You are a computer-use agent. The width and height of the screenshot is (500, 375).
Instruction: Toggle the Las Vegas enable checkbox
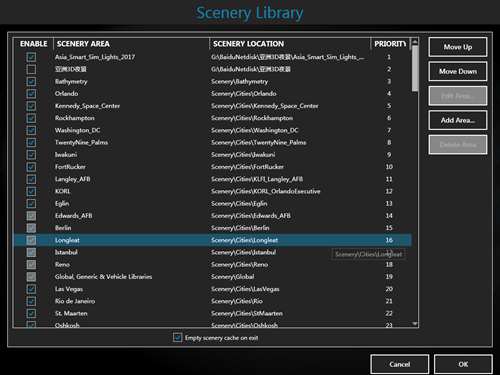[31, 289]
